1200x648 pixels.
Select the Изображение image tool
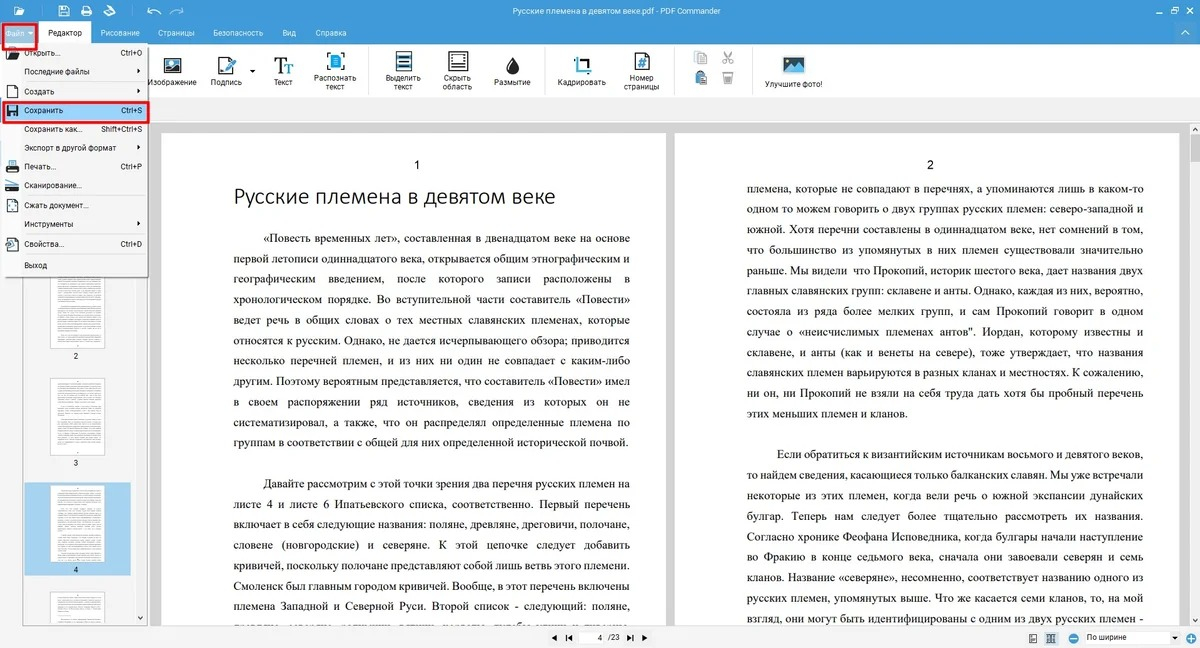tap(172, 70)
